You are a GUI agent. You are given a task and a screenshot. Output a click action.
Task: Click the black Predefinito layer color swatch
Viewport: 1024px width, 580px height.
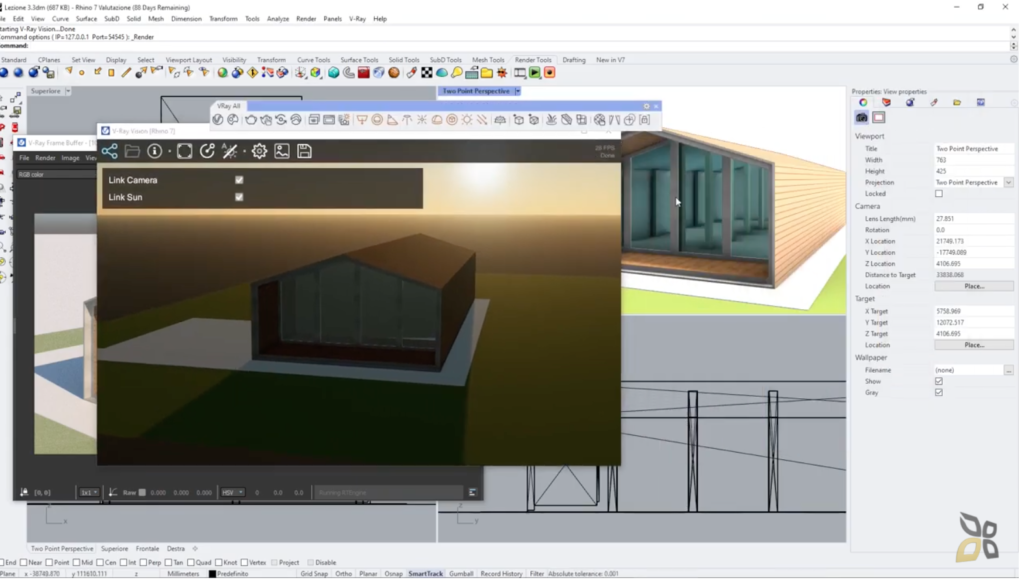212,574
